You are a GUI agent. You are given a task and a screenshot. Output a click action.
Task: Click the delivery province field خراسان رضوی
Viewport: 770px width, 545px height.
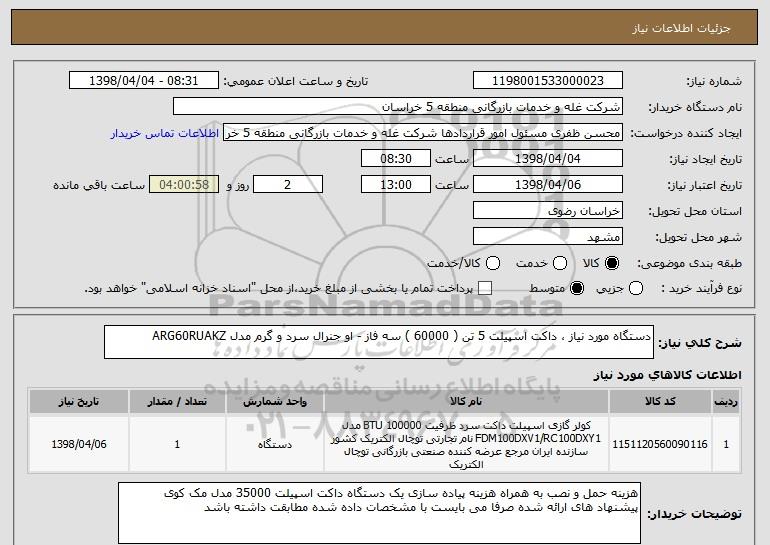(548, 211)
